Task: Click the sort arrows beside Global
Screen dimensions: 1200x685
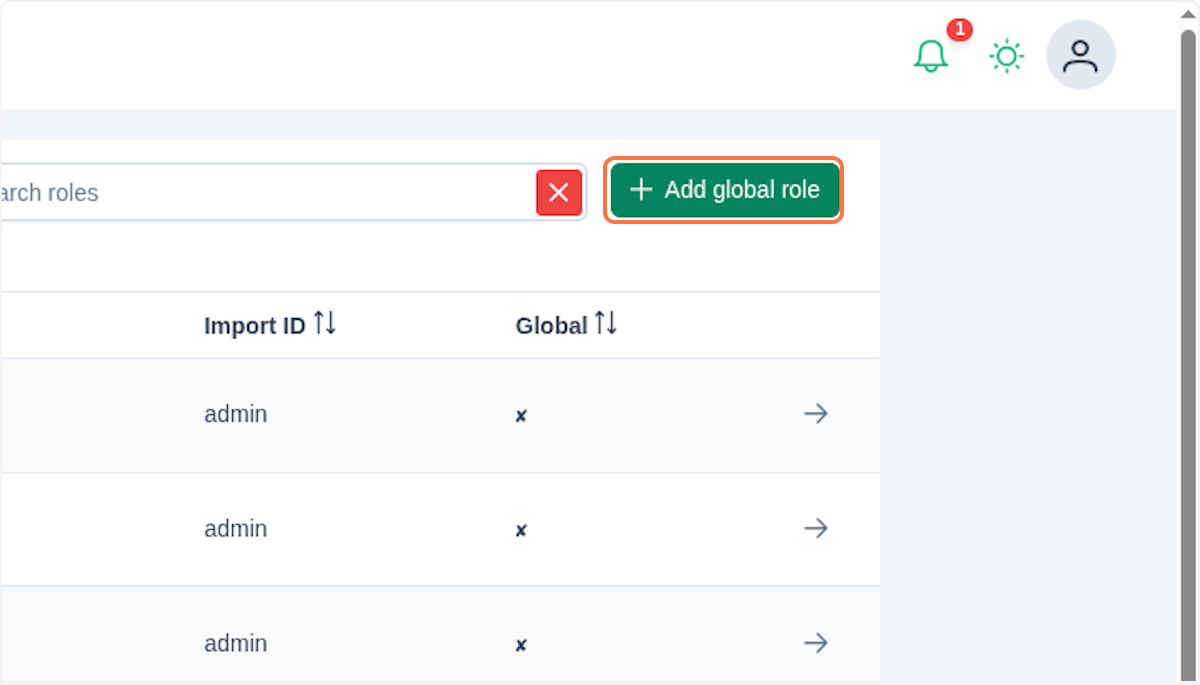Action: (x=606, y=323)
